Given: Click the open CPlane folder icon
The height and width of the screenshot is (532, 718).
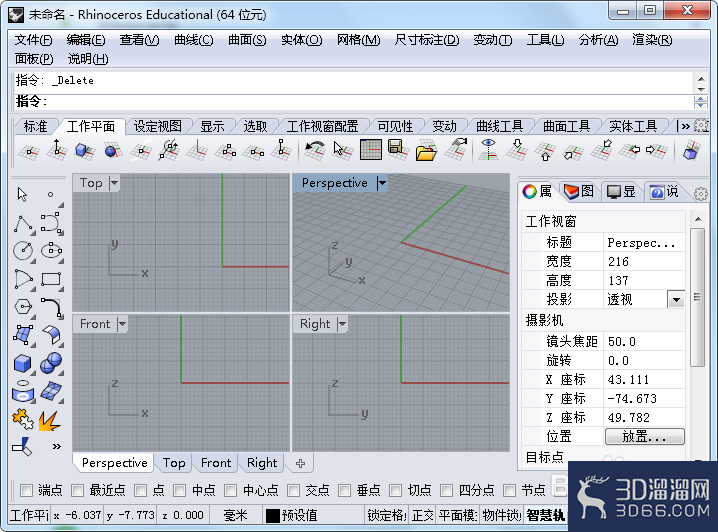Looking at the screenshot, I should point(426,150).
